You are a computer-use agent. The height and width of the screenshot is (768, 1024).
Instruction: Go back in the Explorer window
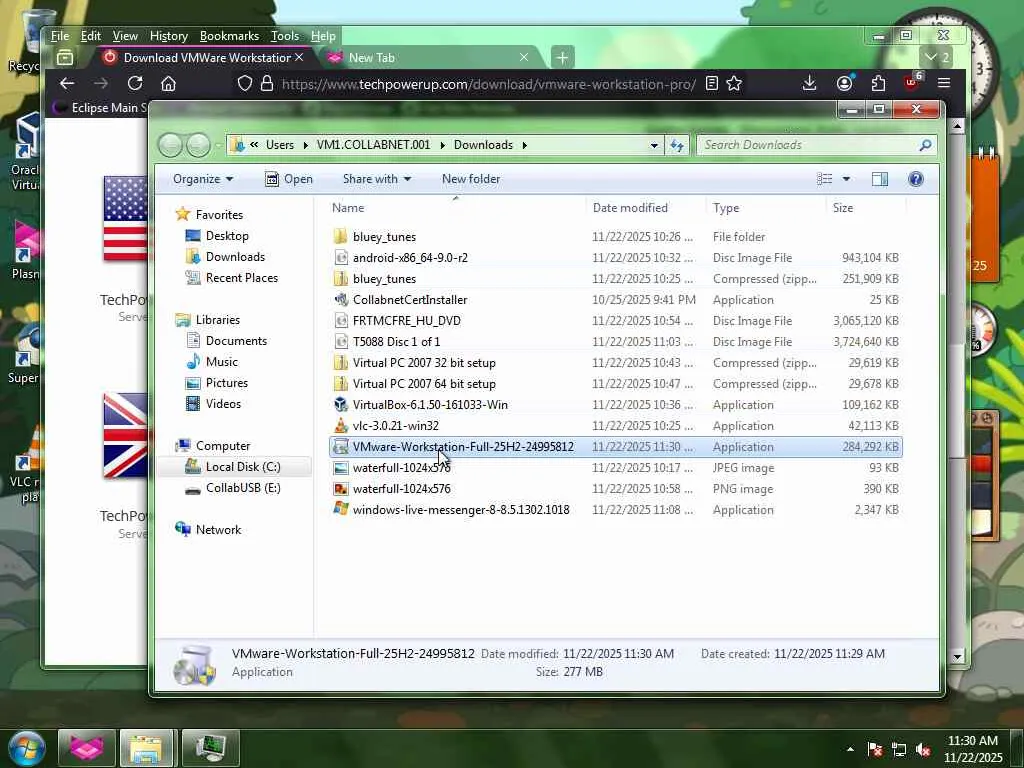(171, 145)
